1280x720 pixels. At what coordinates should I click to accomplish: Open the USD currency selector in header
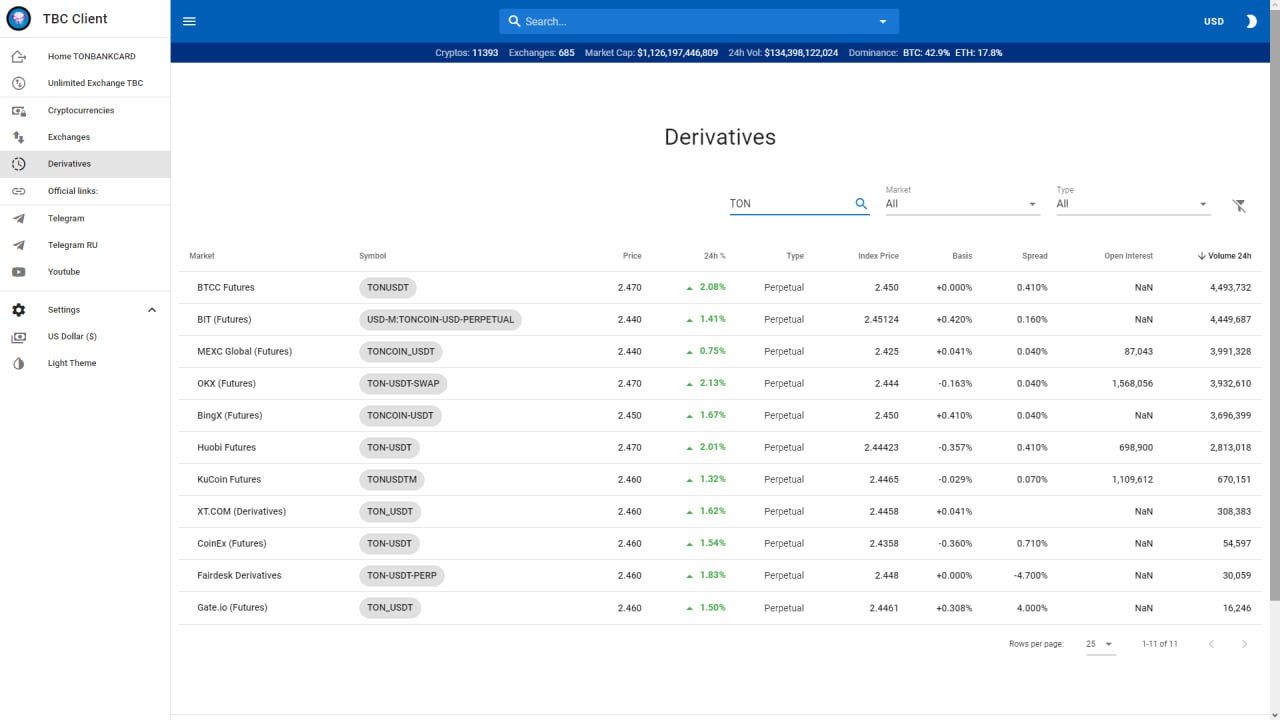click(1213, 21)
